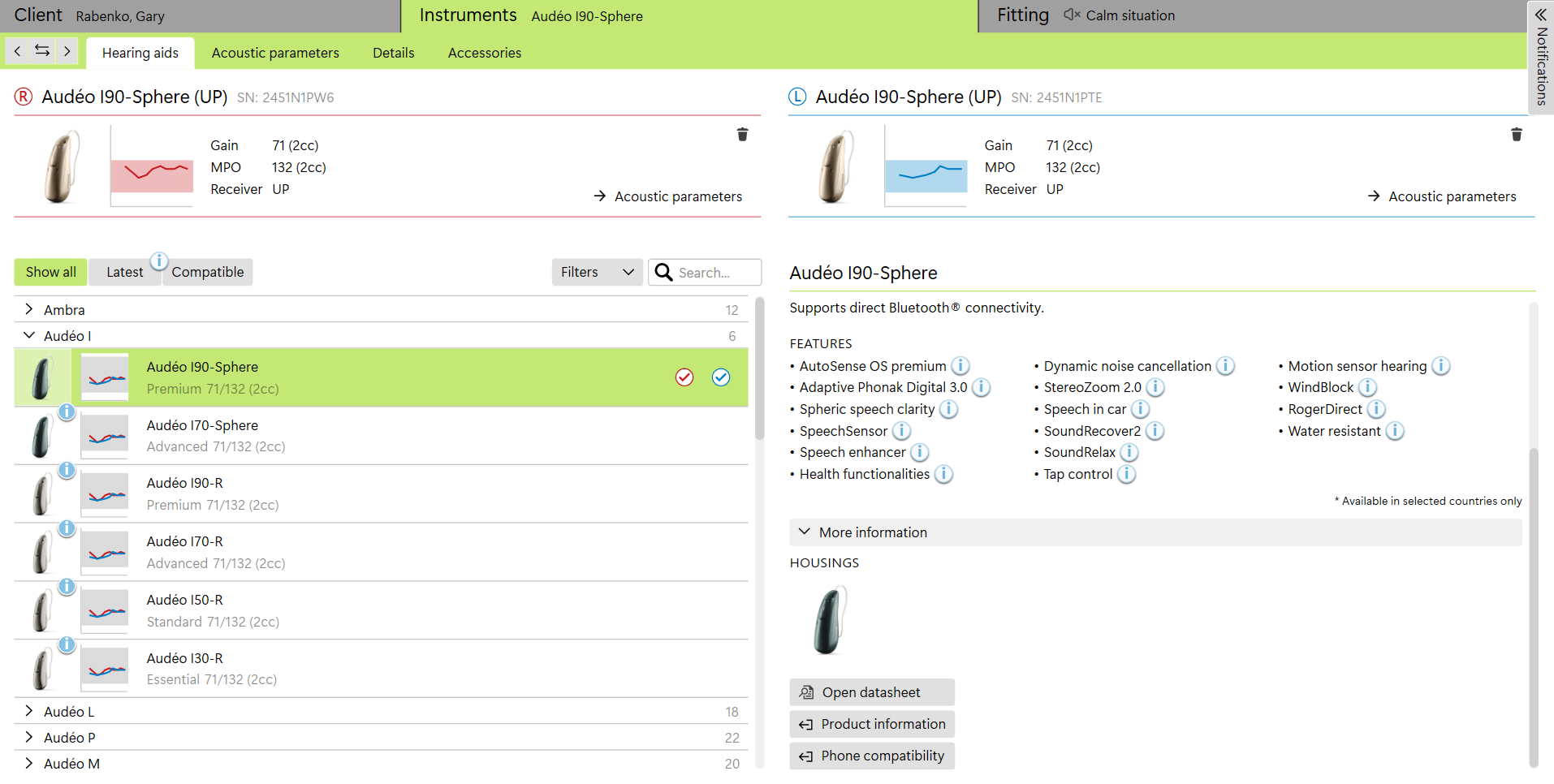Select the Show all filter
This screenshot has width=1554, height=784.
[50, 272]
